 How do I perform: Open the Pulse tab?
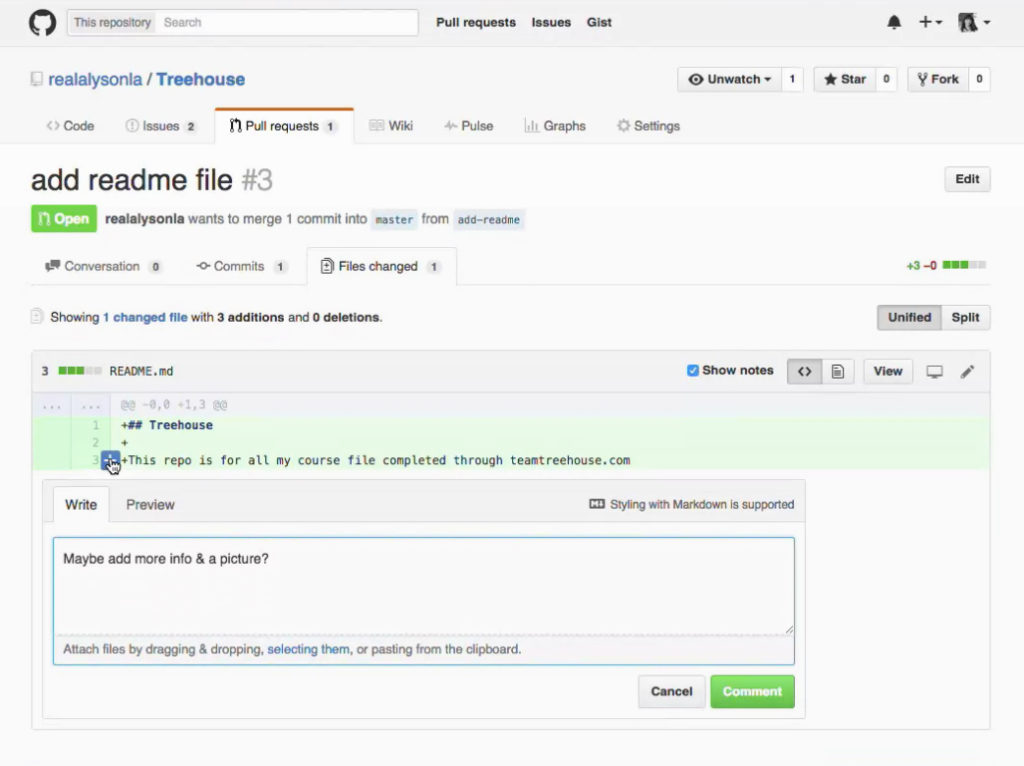coord(468,126)
